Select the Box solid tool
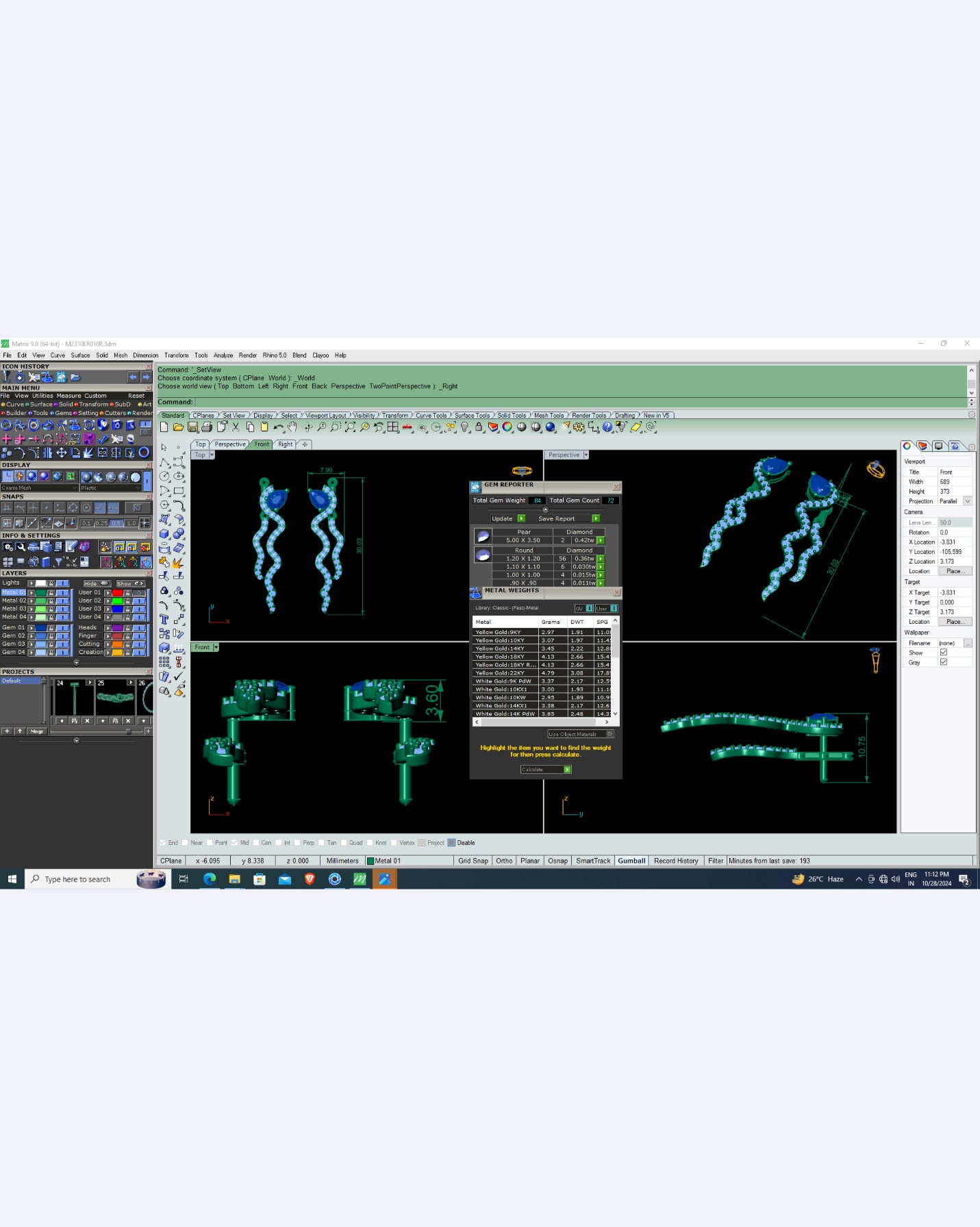This screenshot has width=980, height=1227. [164, 533]
